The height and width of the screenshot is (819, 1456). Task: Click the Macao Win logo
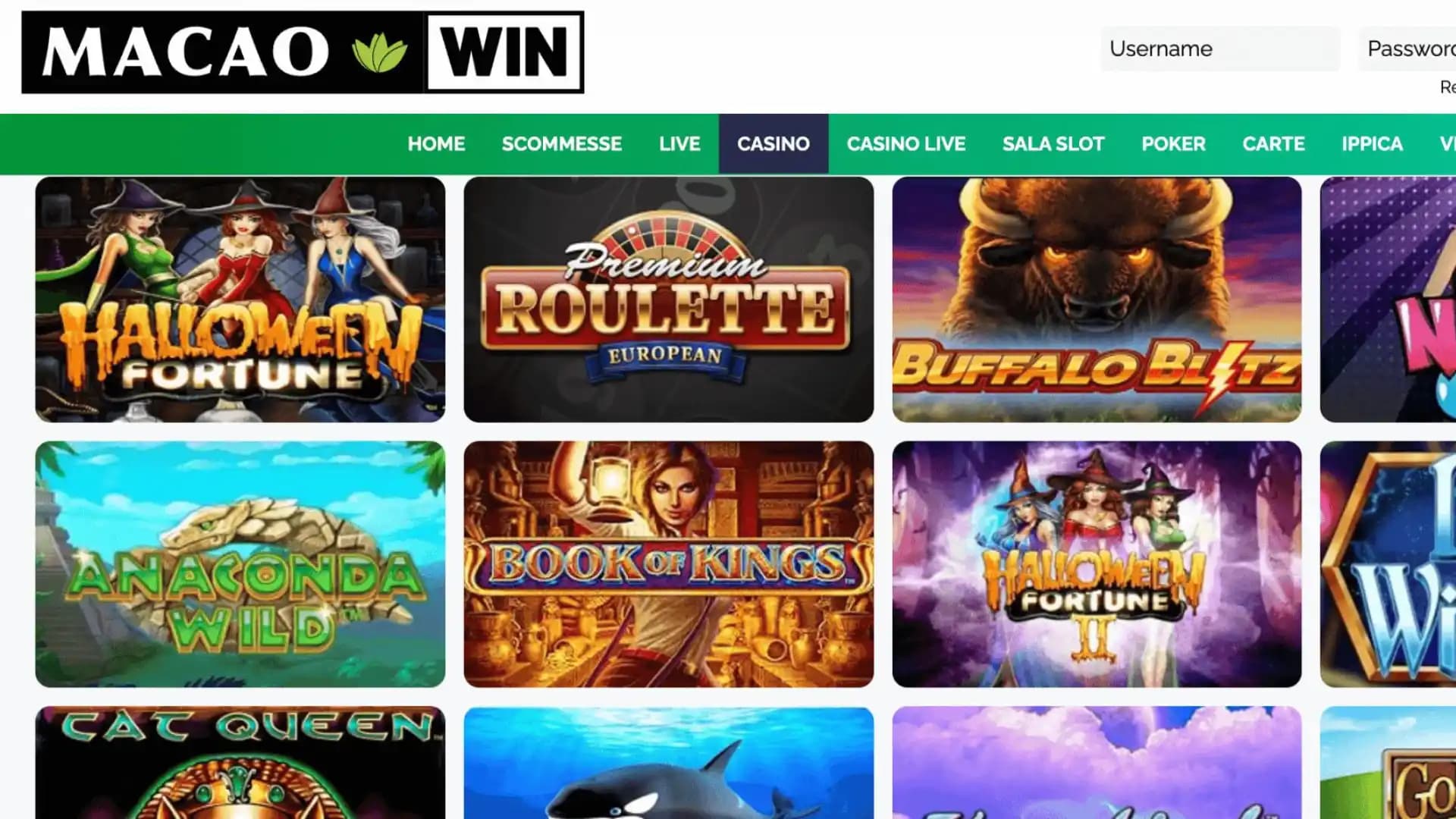tap(303, 52)
